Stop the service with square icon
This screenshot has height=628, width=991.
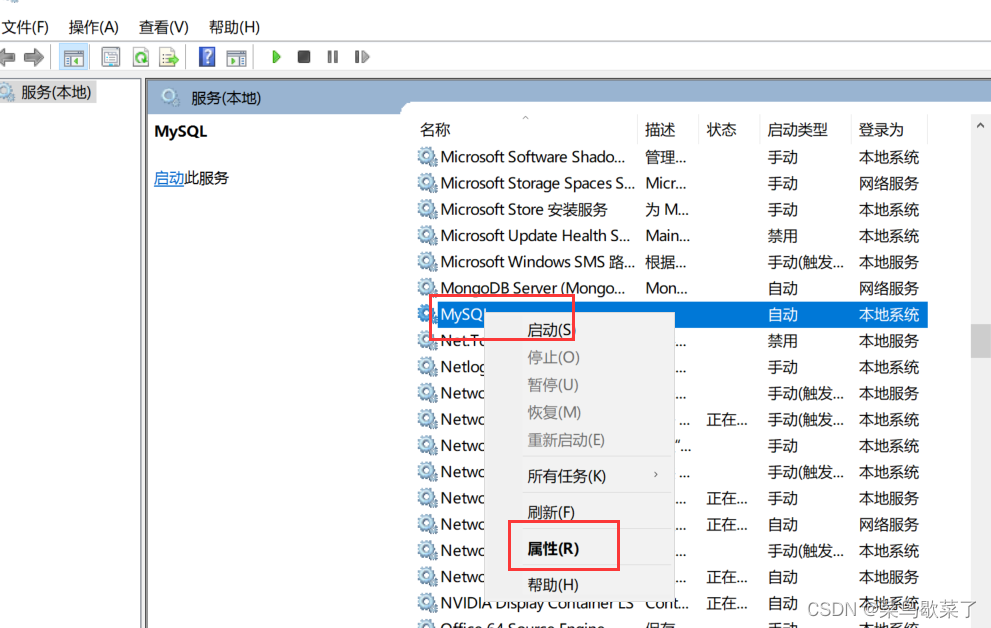(x=304, y=57)
